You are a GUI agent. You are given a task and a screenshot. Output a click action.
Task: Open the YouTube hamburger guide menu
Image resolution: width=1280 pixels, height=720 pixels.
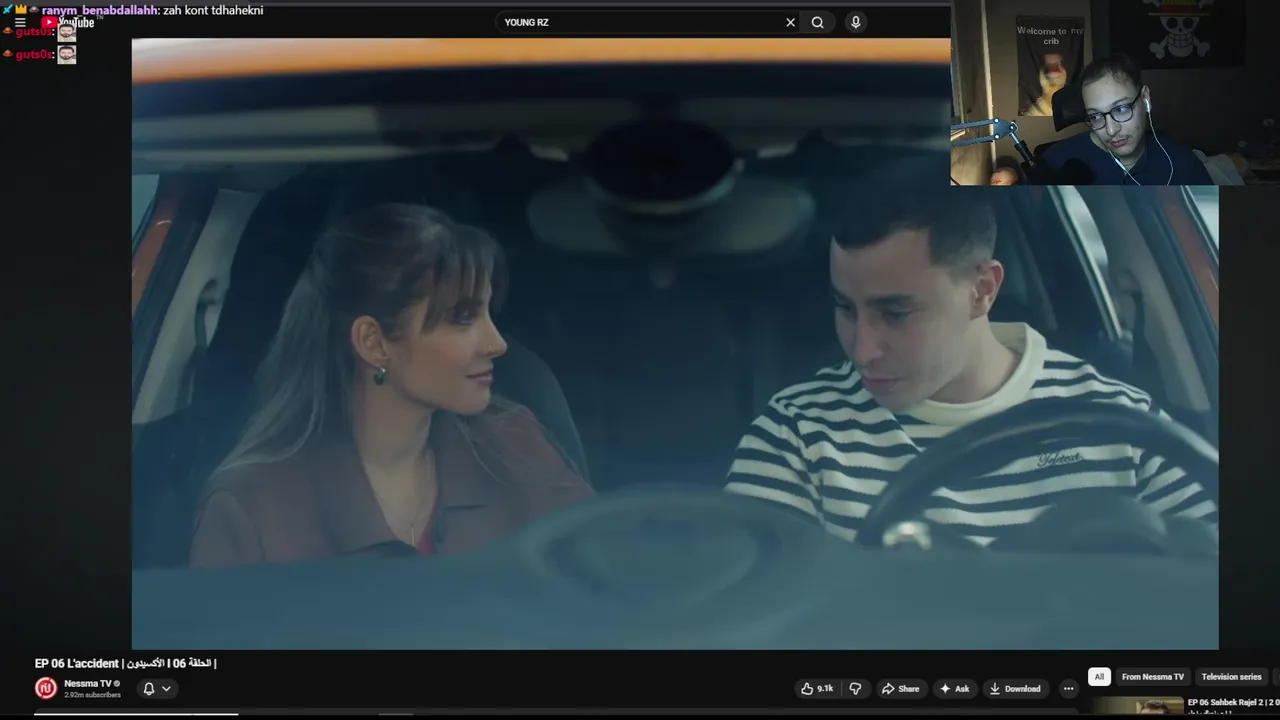[x=20, y=22]
